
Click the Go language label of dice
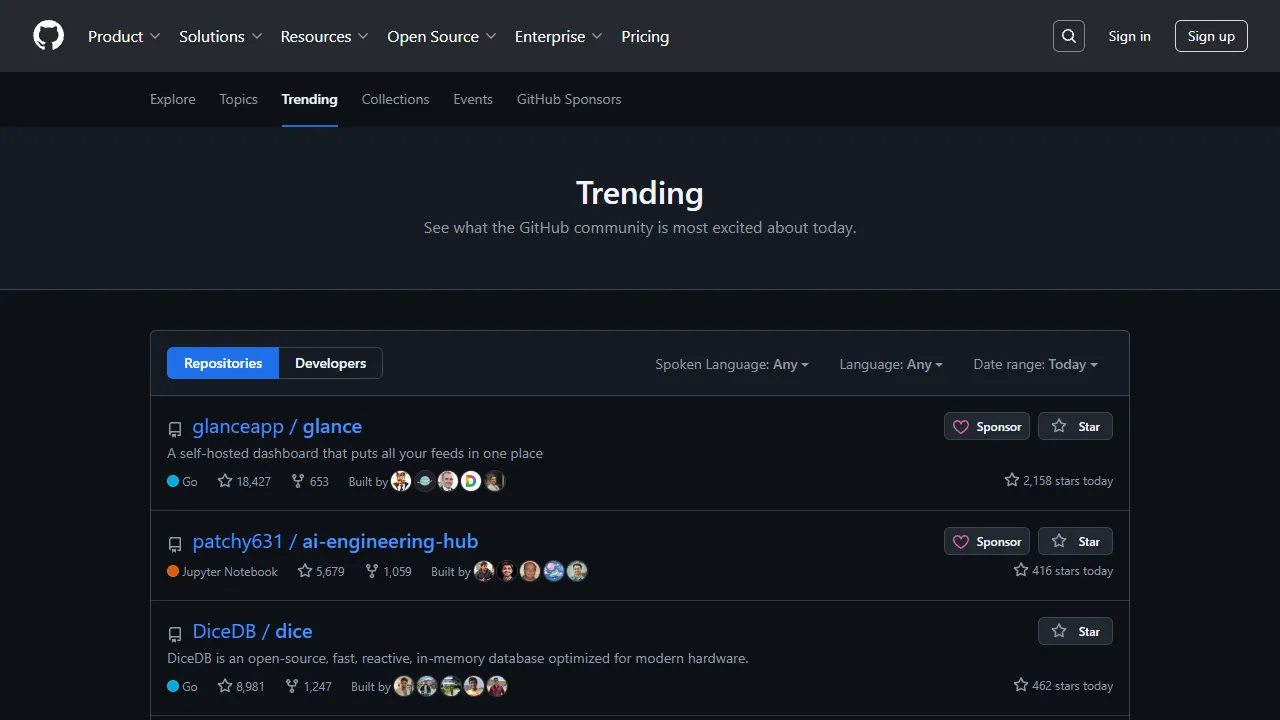(190, 687)
